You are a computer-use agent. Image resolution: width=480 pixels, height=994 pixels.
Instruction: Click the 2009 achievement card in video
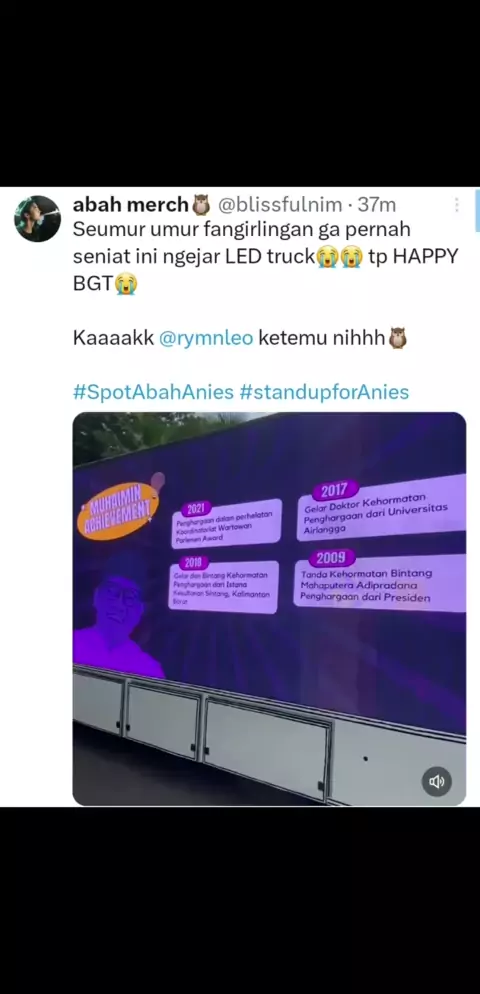[x=379, y=580]
